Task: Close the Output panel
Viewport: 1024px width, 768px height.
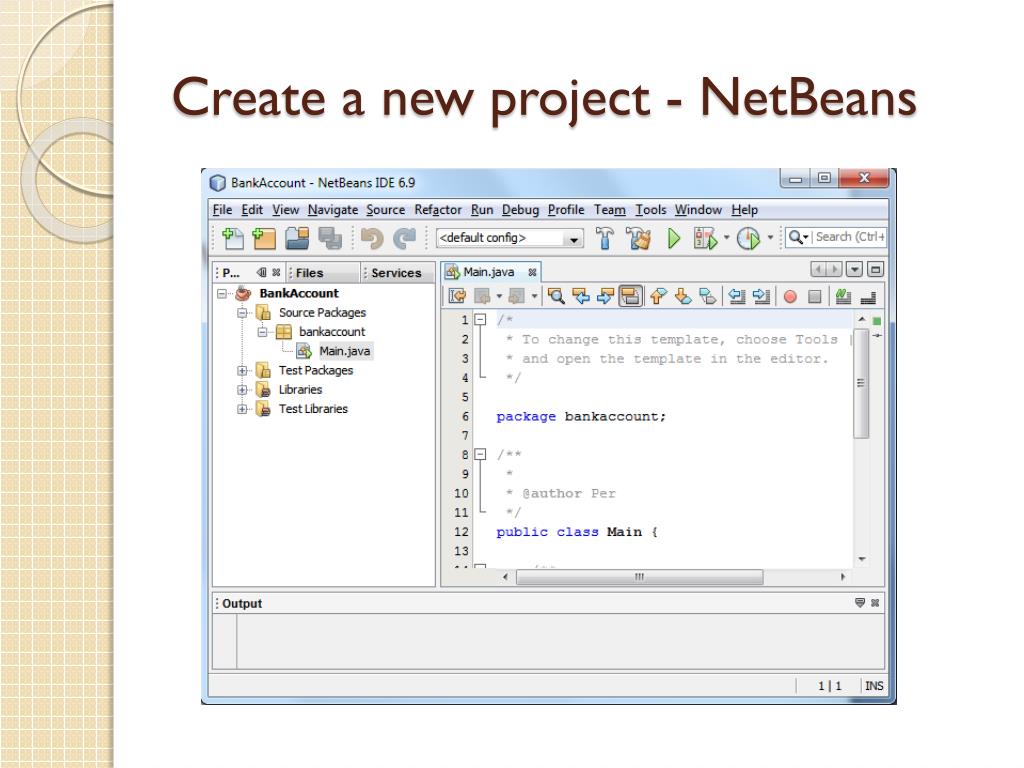Action: click(875, 603)
